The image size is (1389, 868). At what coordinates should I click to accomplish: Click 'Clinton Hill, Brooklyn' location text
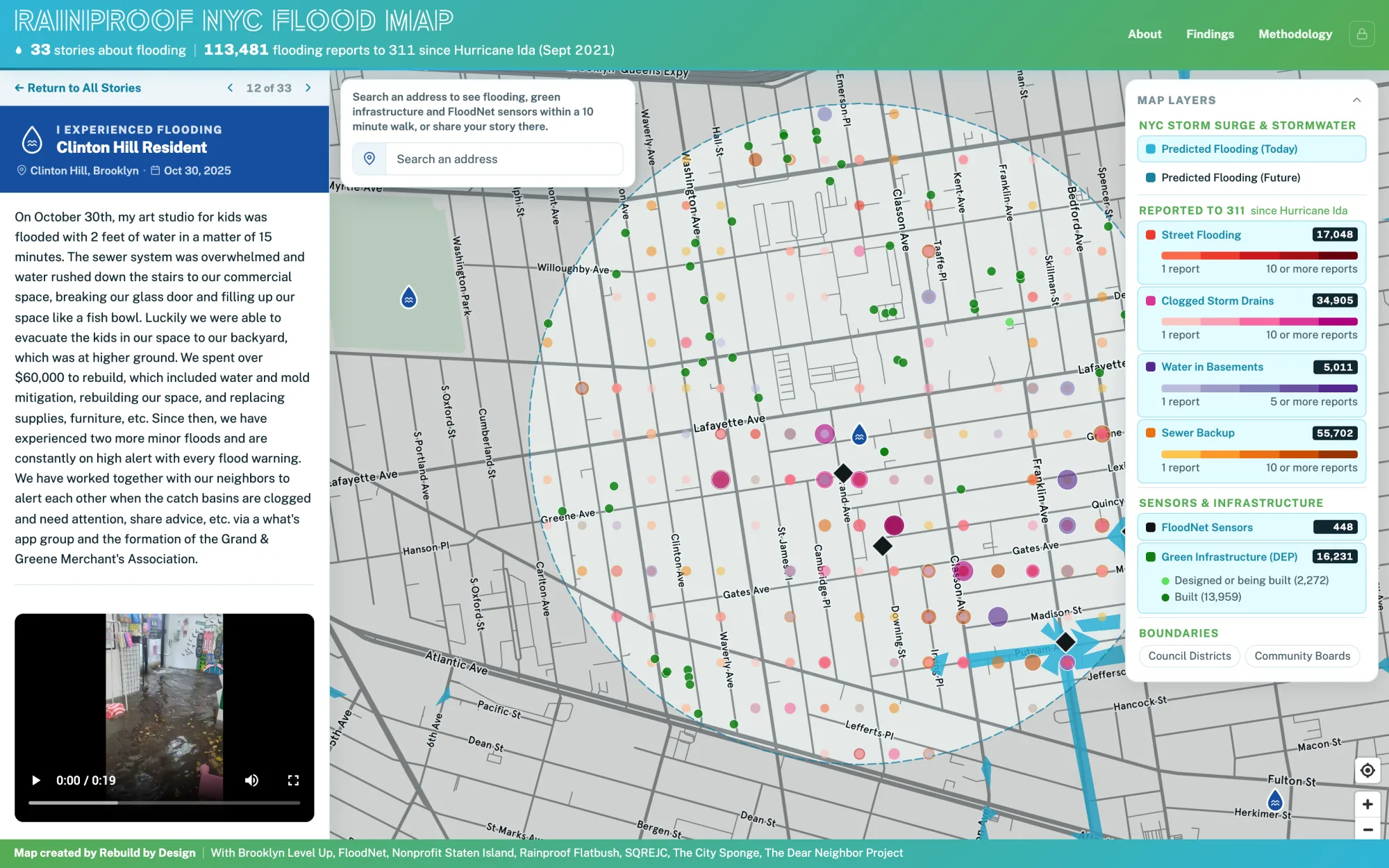point(84,171)
